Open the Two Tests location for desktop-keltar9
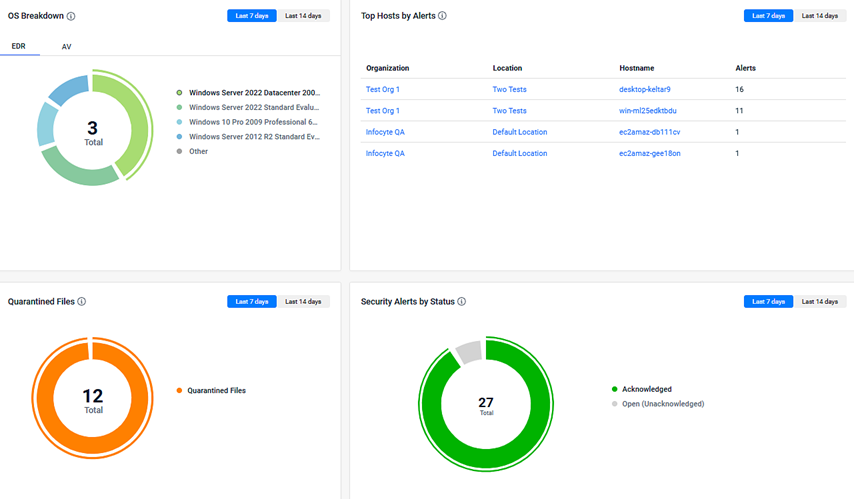This screenshot has height=499, width=854. 509,90
